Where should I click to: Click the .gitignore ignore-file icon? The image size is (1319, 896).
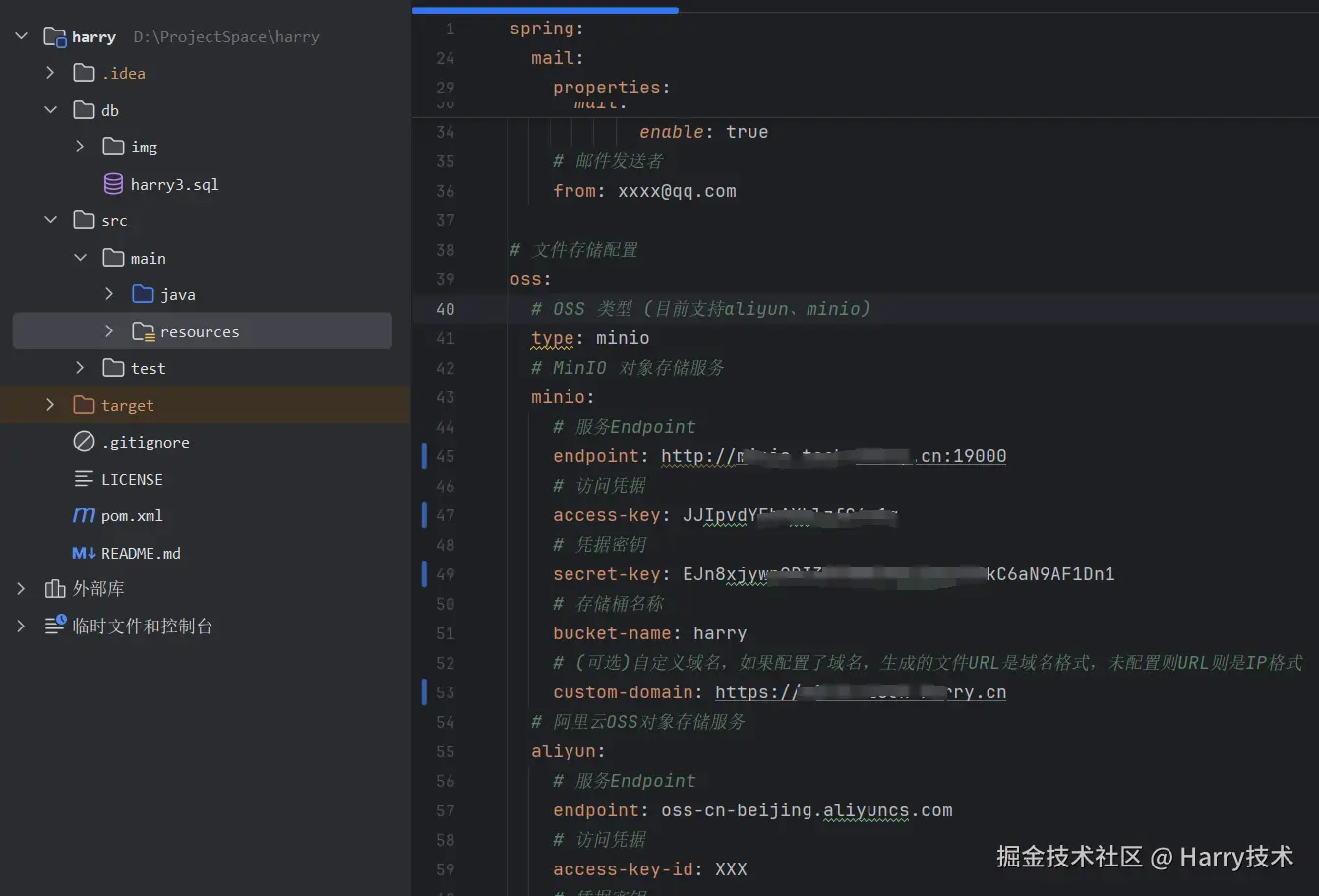click(85, 442)
